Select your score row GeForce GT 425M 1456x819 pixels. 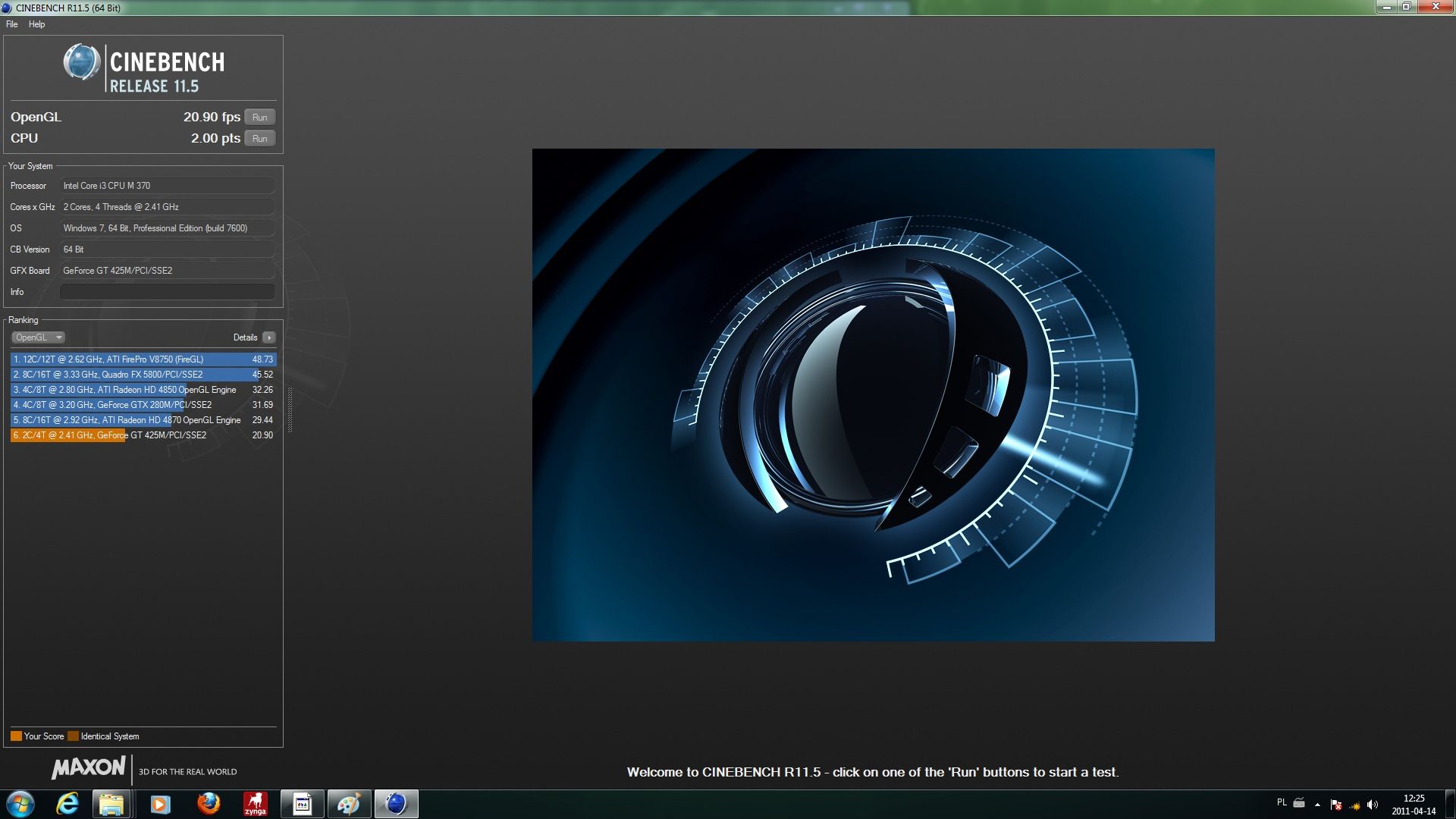(x=143, y=435)
